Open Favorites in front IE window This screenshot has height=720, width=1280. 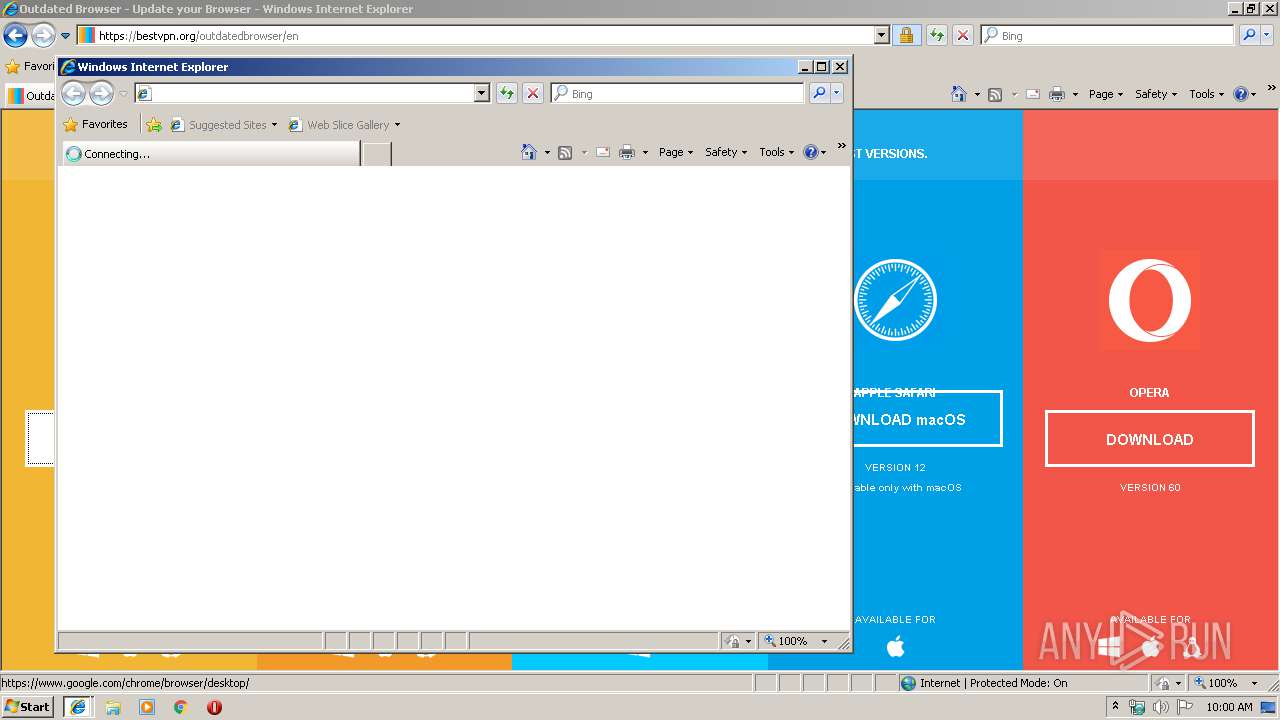click(x=95, y=125)
